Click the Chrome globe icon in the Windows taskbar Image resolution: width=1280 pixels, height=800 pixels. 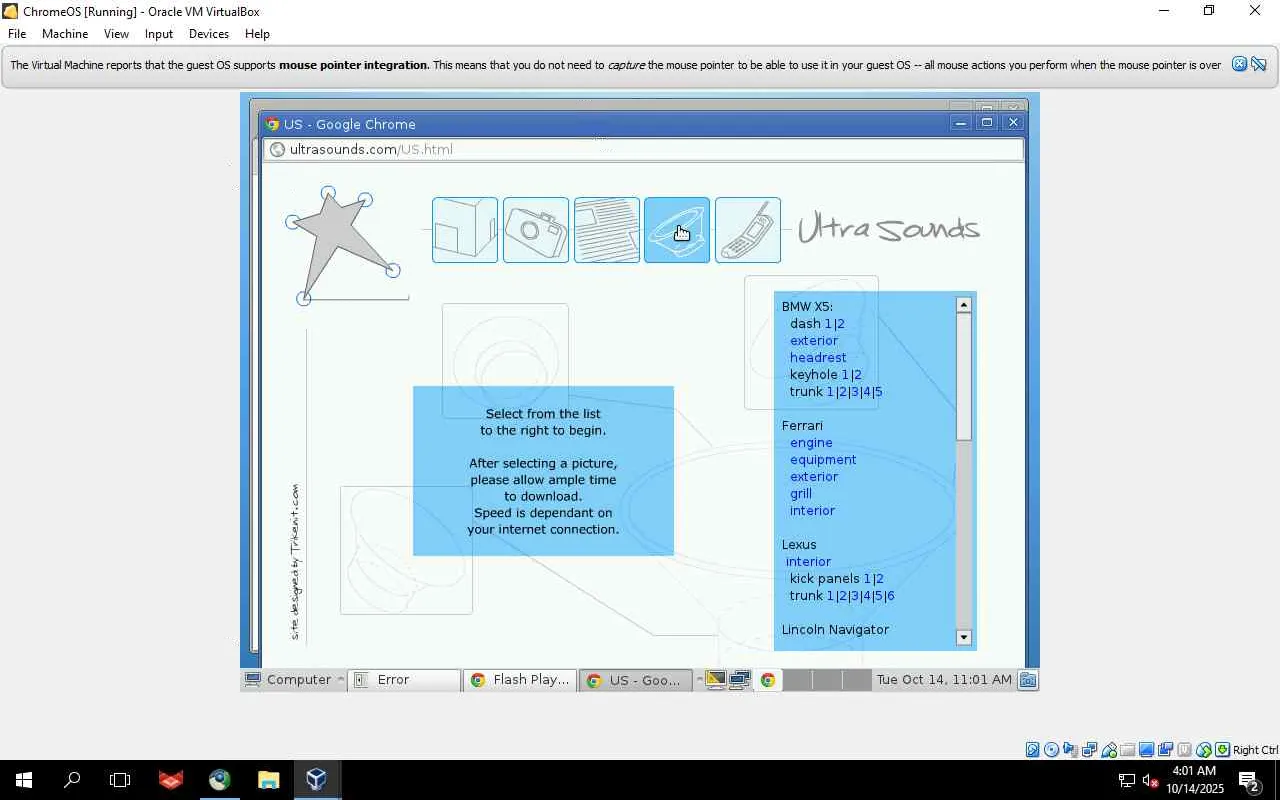click(220, 780)
